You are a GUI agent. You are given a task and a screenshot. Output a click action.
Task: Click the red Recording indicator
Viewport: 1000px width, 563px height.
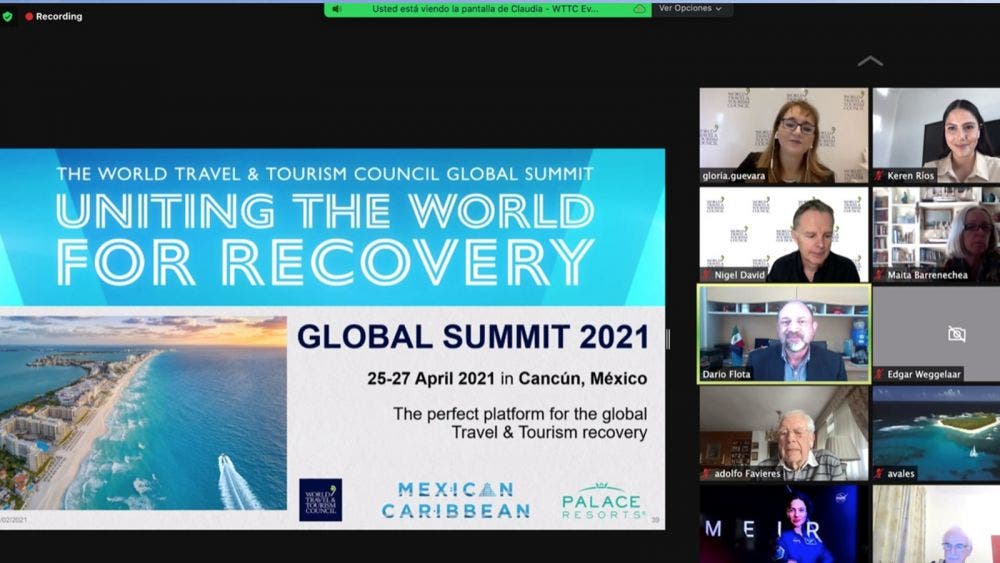tap(54, 16)
